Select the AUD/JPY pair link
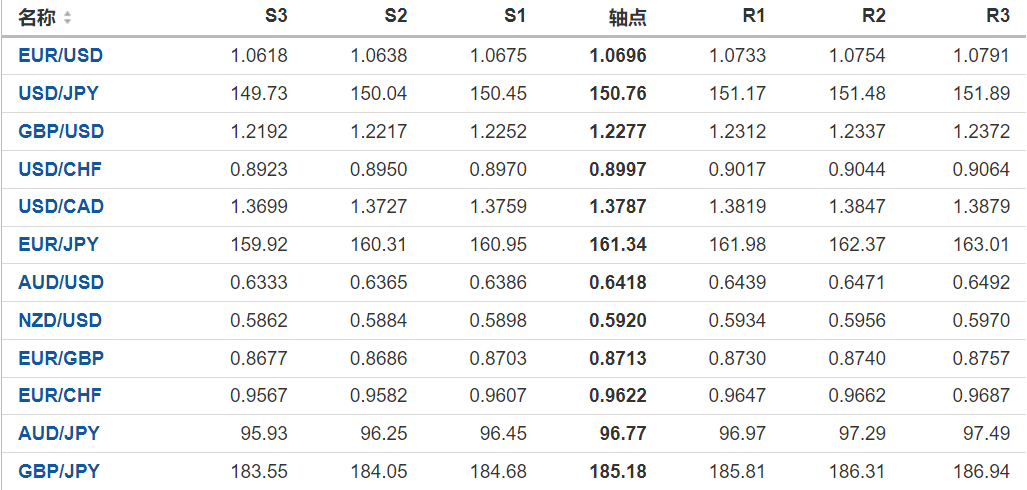Image resolution: width=1027 pixels, height=490 pixels. tap(59, 433)
